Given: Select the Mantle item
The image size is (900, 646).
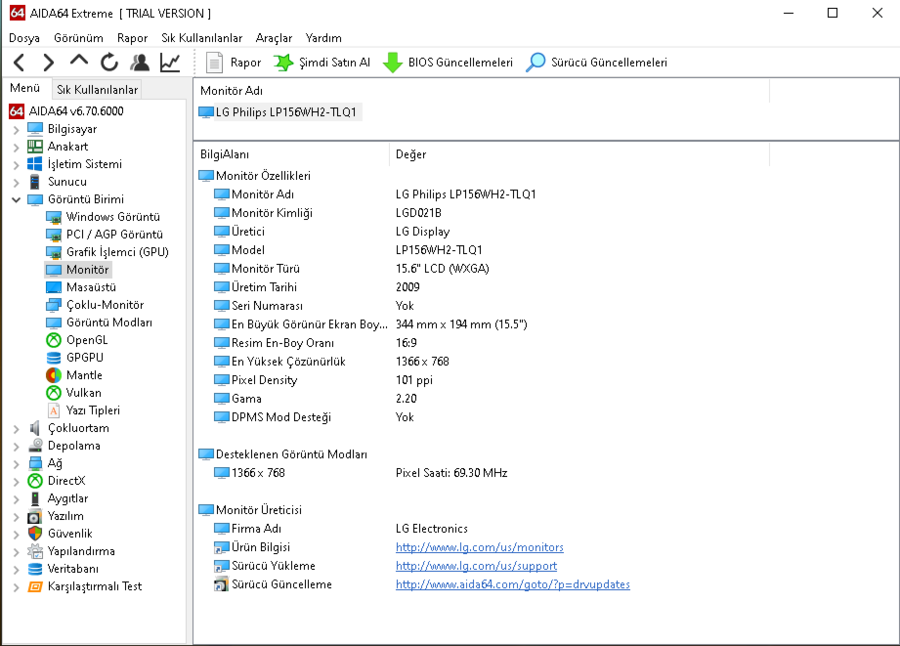Looking at the screenshot, I should point(84,375).
